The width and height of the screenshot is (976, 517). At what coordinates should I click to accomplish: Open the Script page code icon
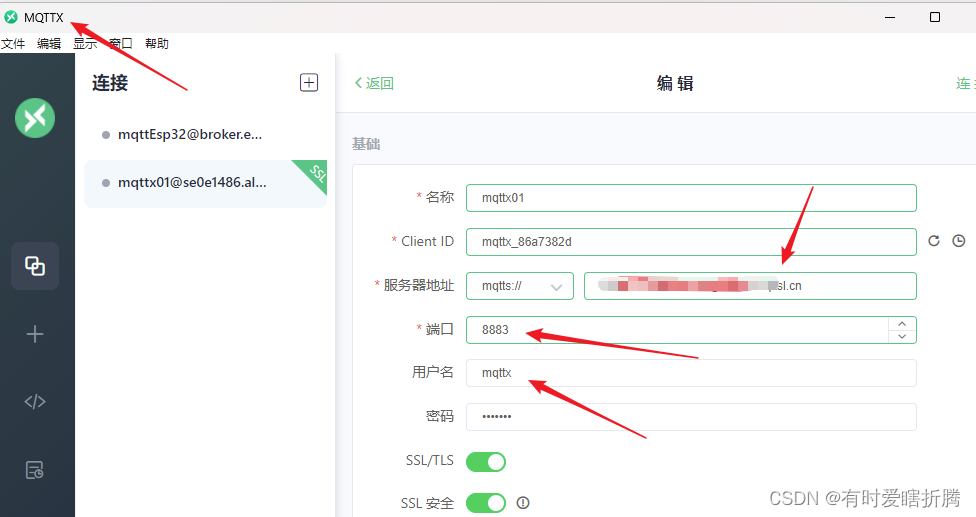coord(35,402)
